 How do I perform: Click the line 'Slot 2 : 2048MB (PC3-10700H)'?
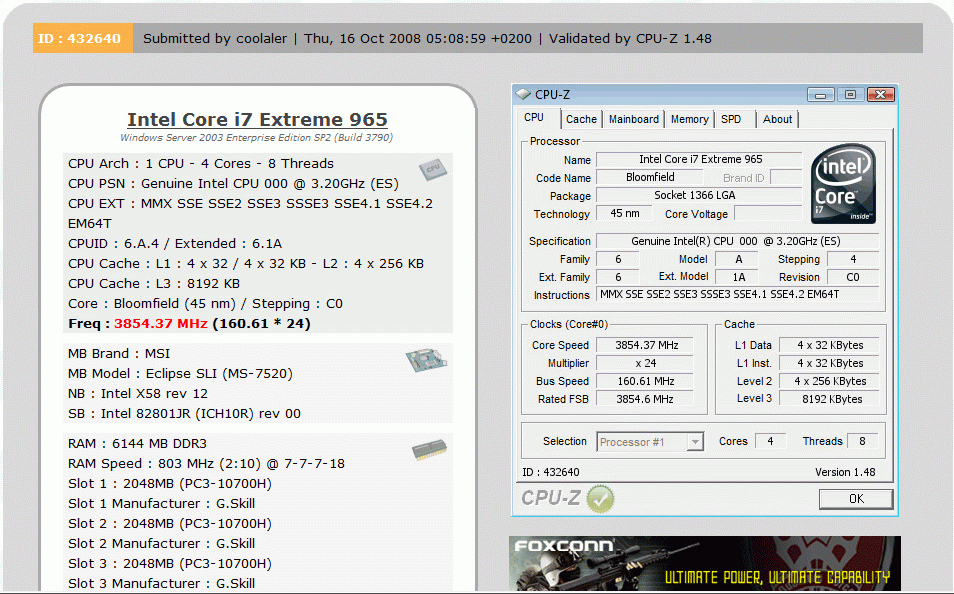170,524
